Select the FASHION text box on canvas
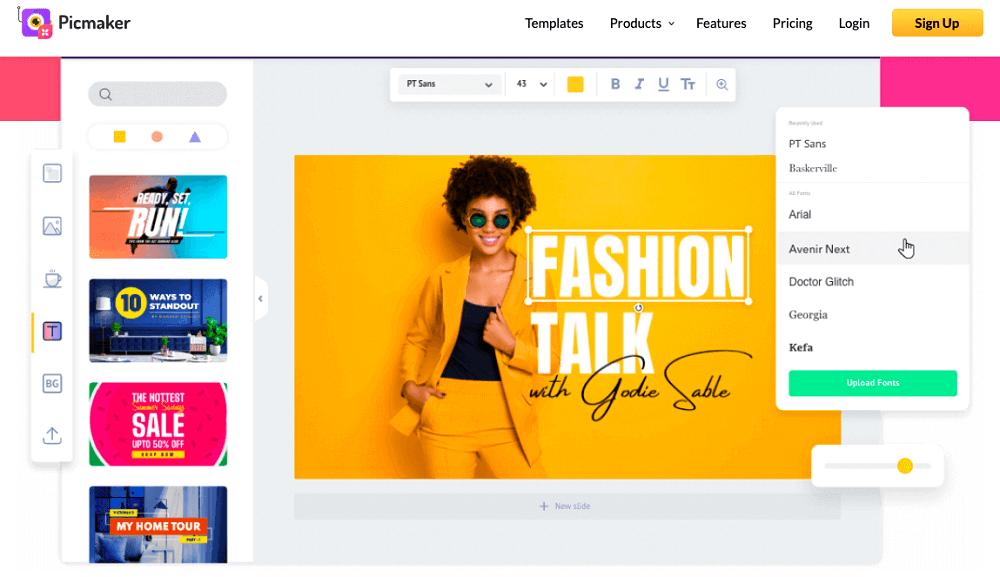1000x577 pixels. point(638,265)
